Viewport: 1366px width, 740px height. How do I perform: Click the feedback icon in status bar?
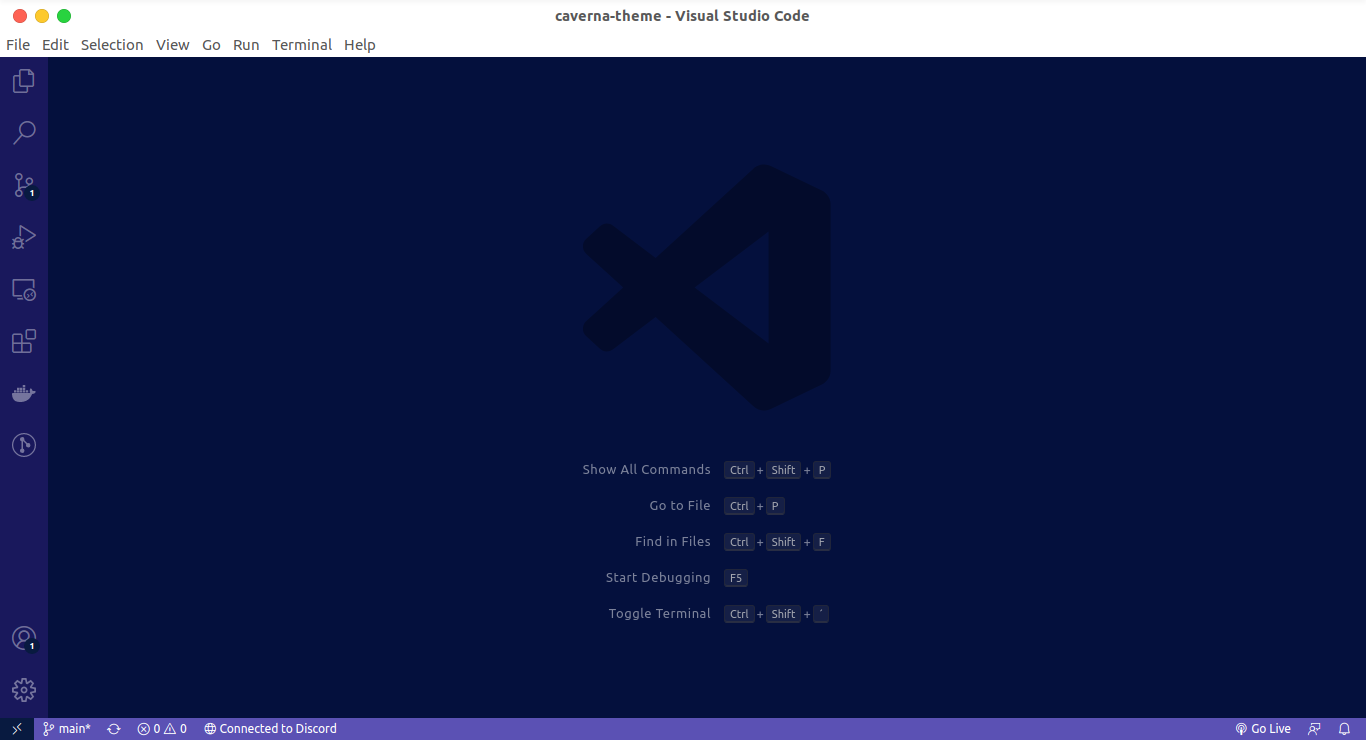click(x=1315, y=729)
